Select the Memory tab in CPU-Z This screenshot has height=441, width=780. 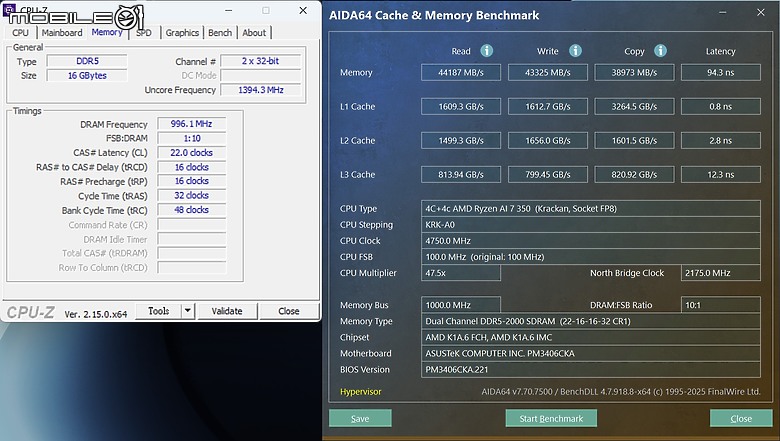[106, 32]
